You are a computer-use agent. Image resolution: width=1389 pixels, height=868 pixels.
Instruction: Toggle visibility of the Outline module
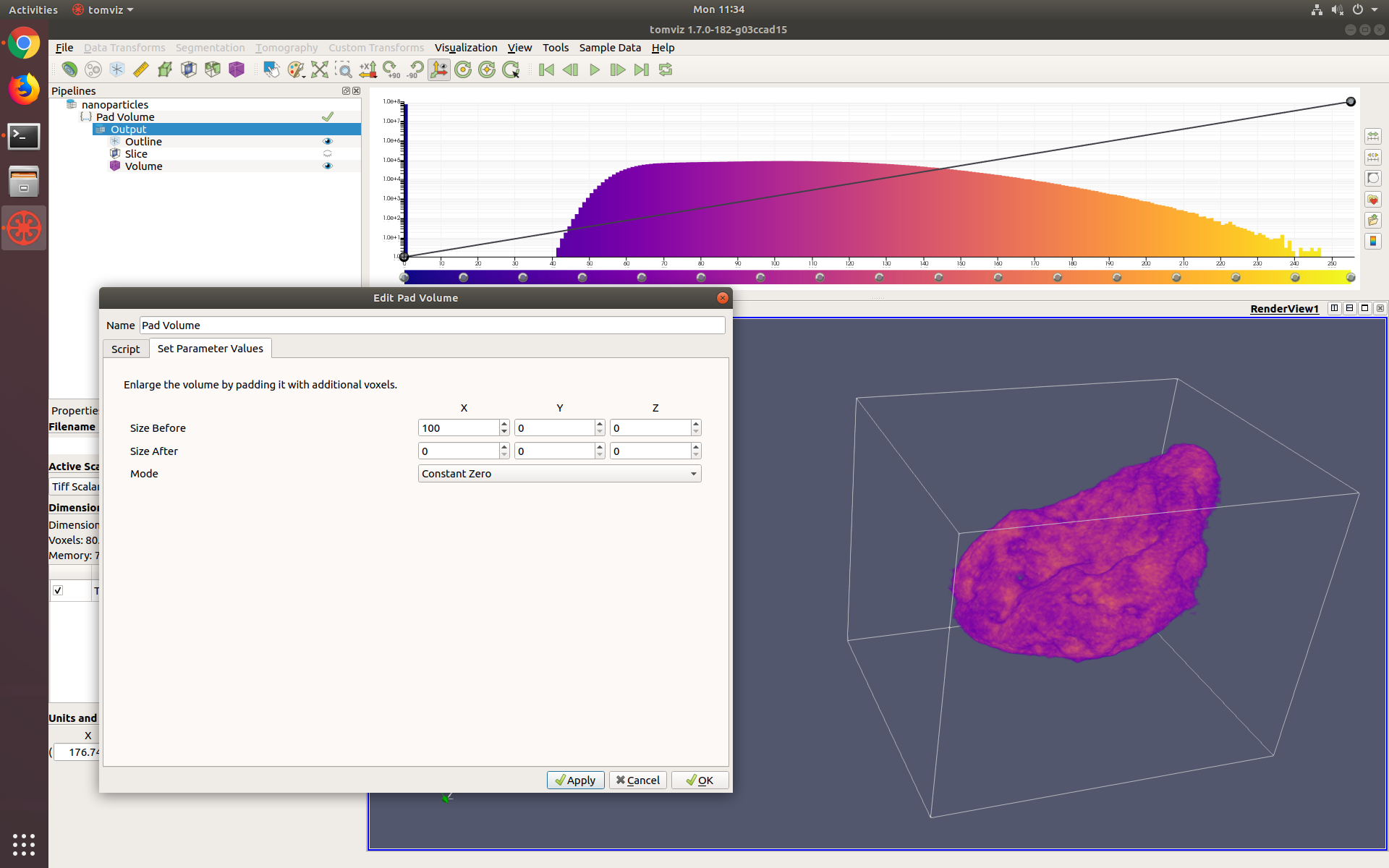click(328, 142)
